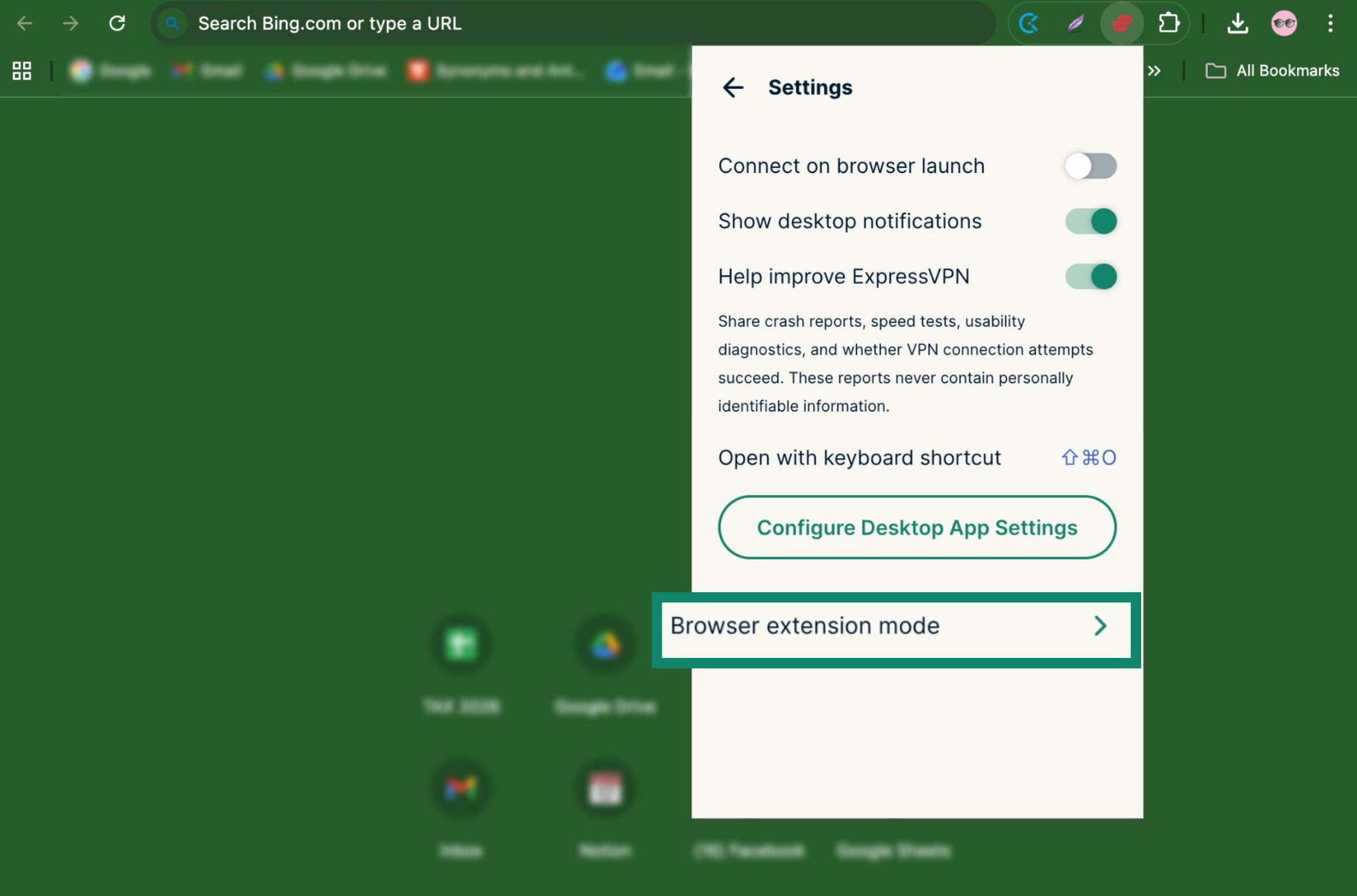Enable Connect on browser launch toggle
The height and width of the screenshot is (896, 1357).
[x=1090, y=166]
